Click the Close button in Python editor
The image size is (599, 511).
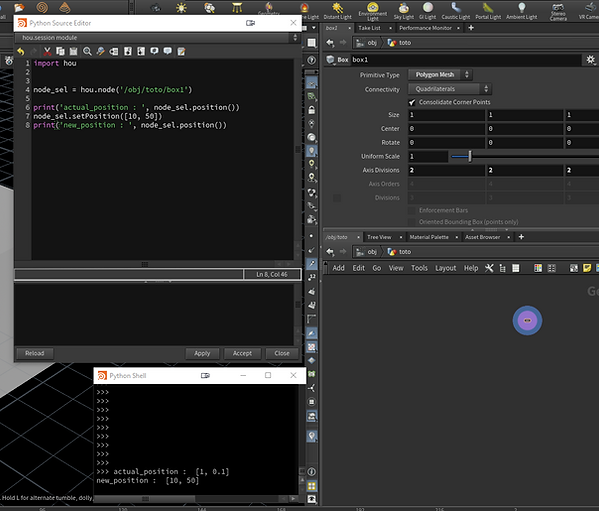click(282, 353)
